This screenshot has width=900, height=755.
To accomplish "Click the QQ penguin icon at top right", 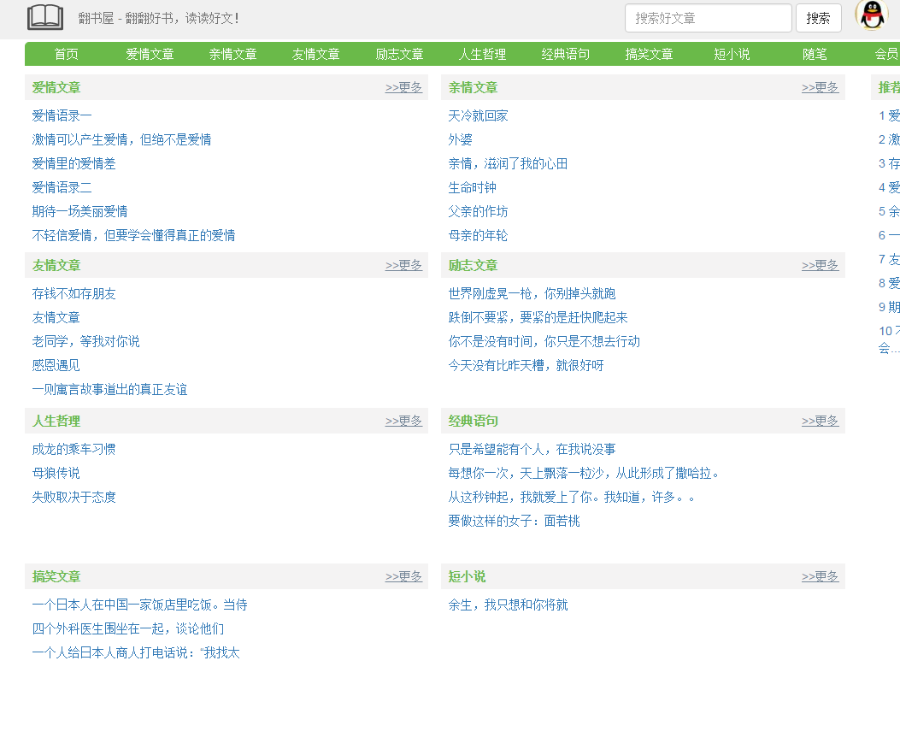I will click(x=871, y=16).
